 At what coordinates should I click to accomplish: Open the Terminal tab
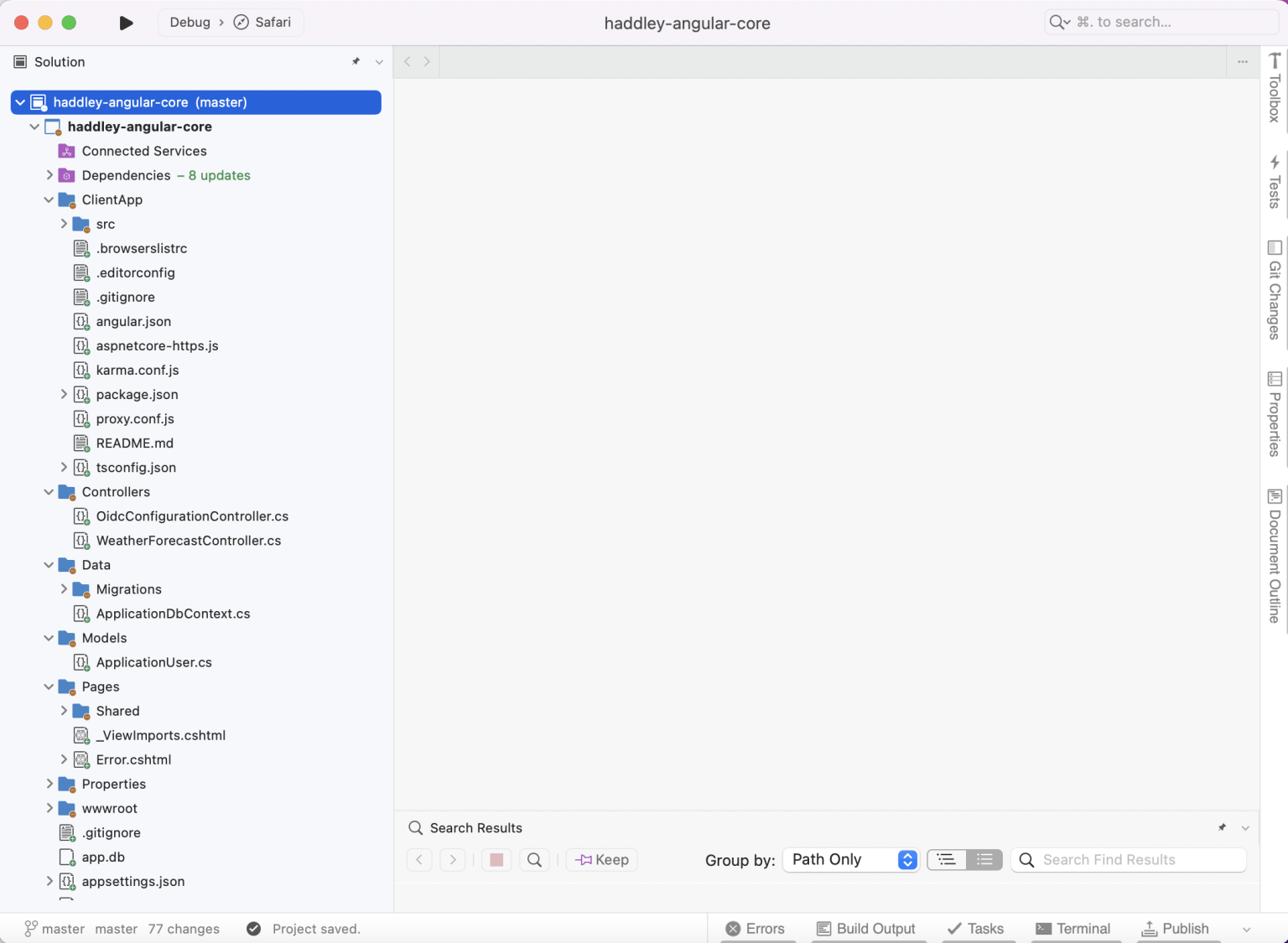click(x=1073, y=929)
